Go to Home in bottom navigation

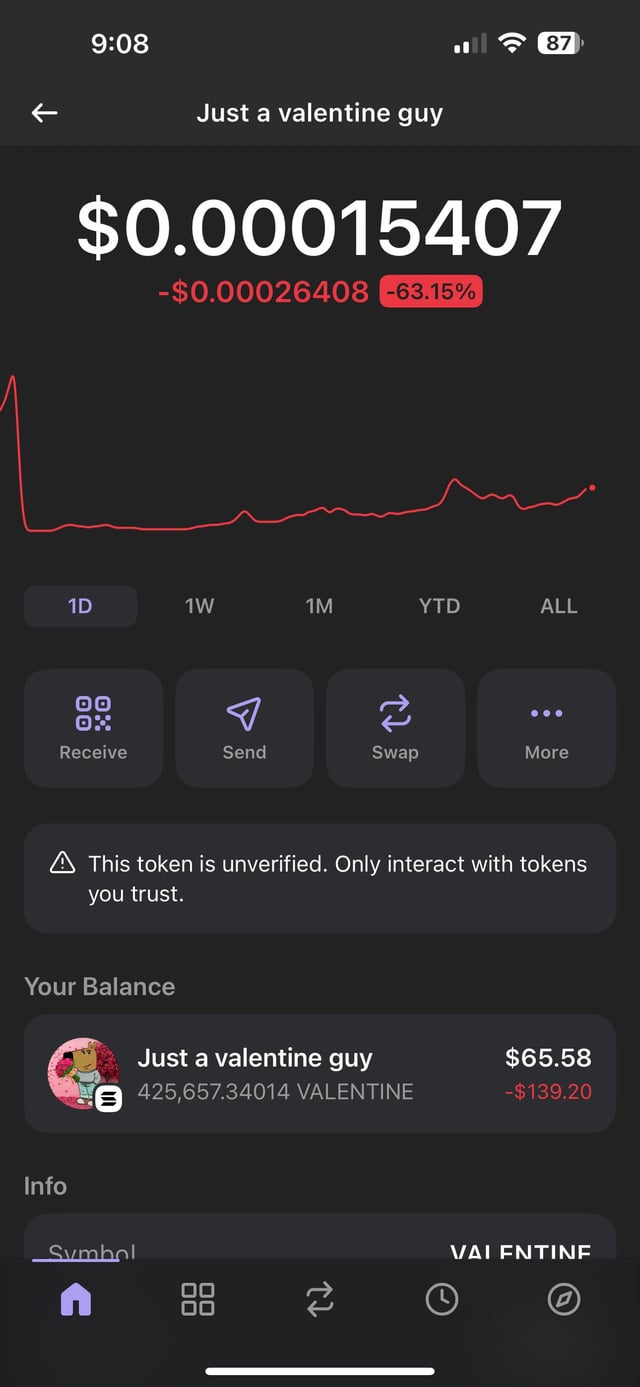pyautogui.click(x=76, y=1299)
